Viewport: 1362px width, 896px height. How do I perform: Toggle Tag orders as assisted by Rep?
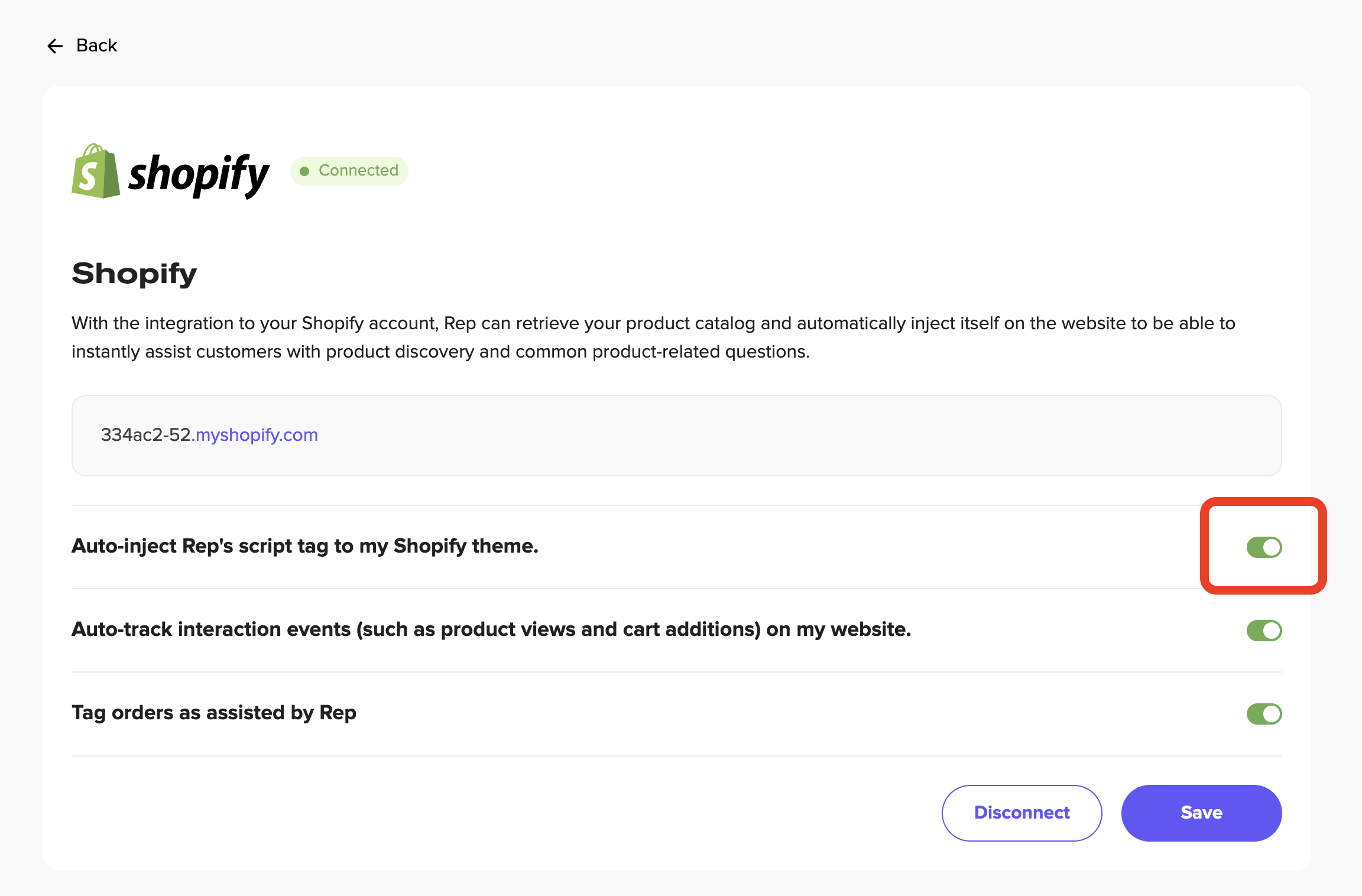tap(1264, 714)
